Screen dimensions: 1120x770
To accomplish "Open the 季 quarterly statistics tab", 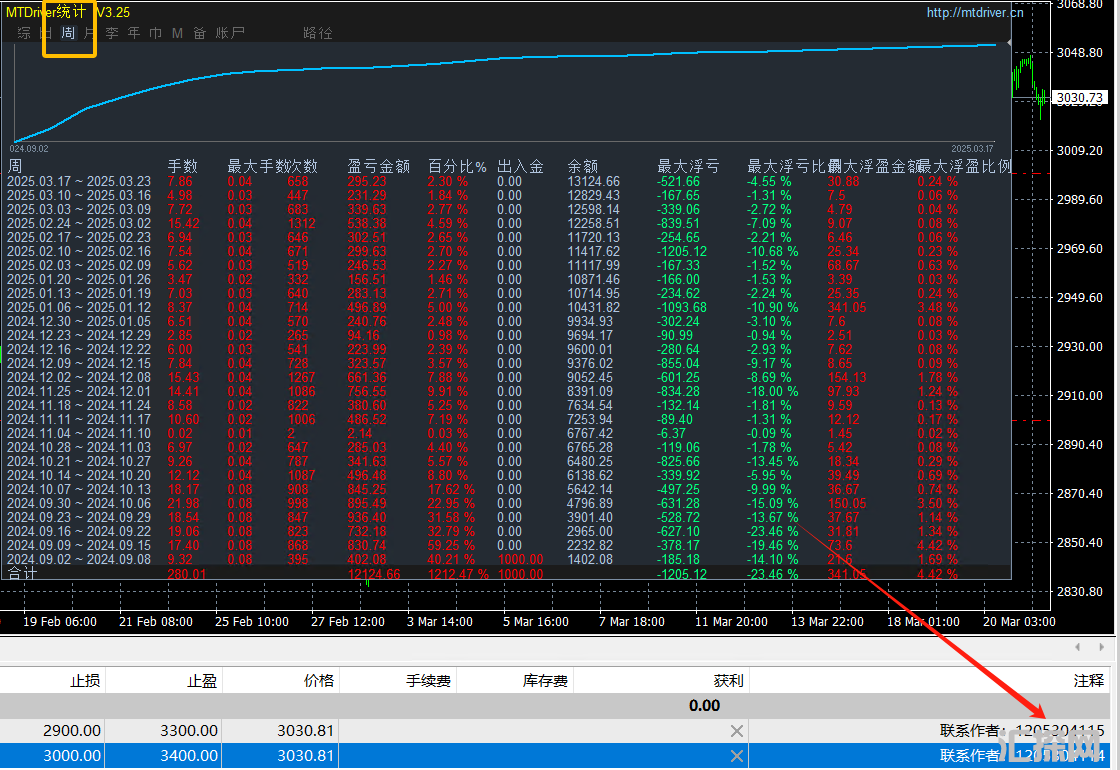I will click(112, 33).
